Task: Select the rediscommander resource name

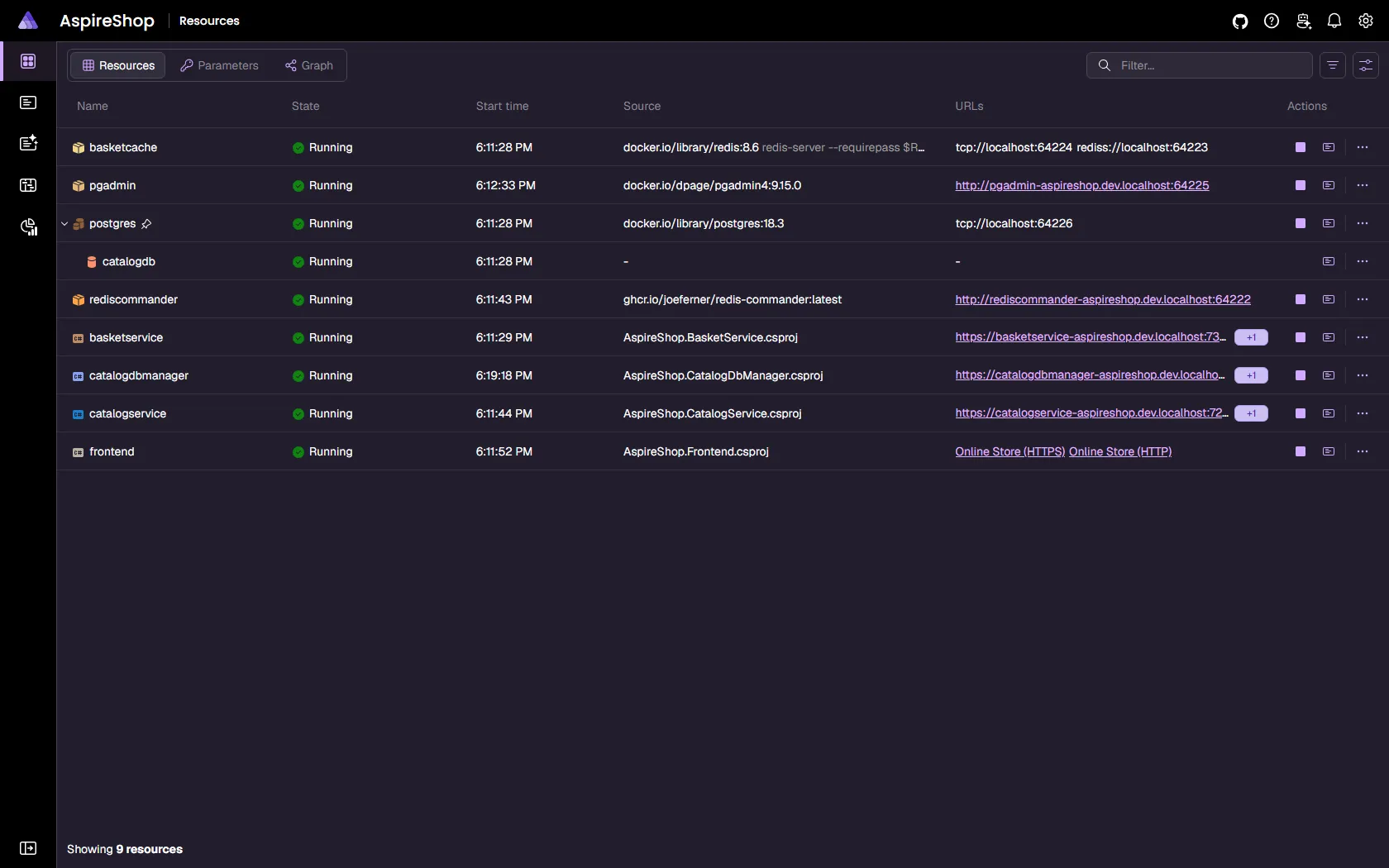Action: pyautogui.click(x=133, y=299)
